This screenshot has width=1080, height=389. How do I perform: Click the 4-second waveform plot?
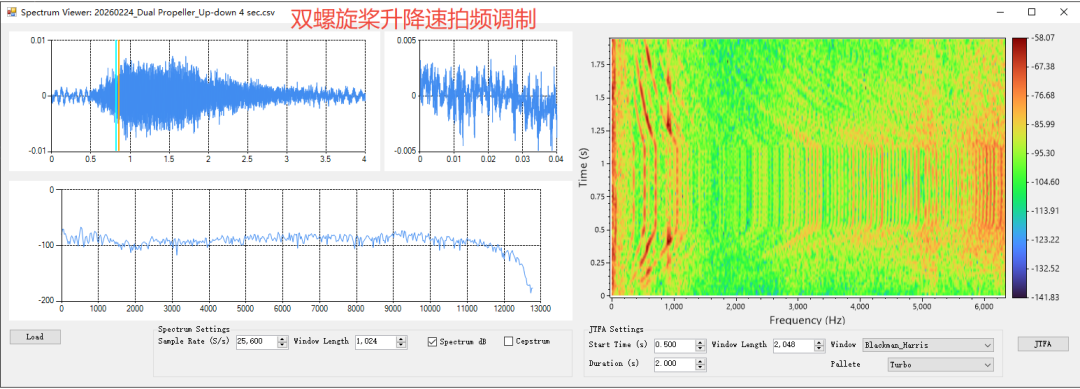click(x=208, y=95)
